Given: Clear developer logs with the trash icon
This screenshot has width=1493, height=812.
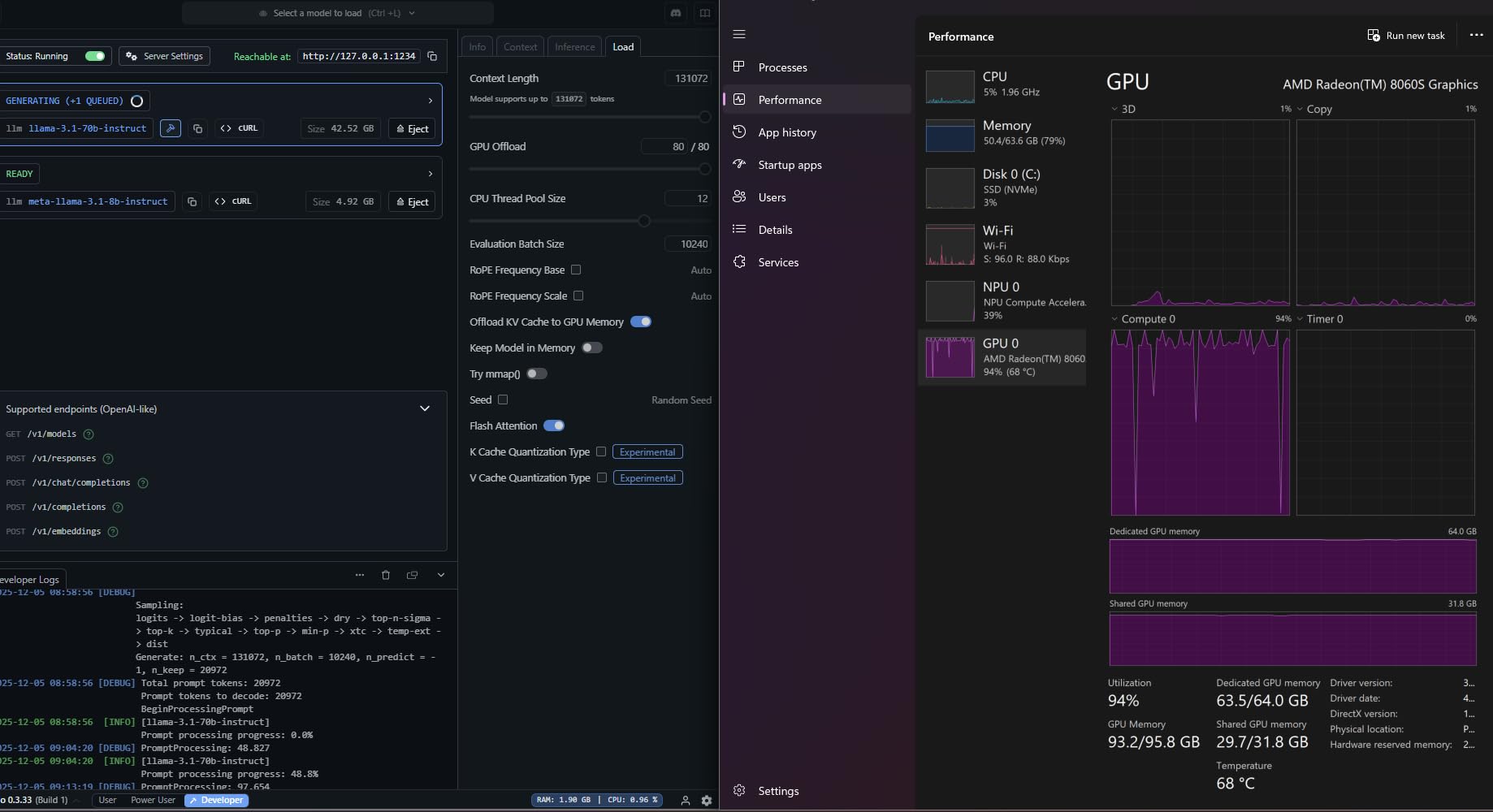Looking at the screenshot, I should [386, 575].
